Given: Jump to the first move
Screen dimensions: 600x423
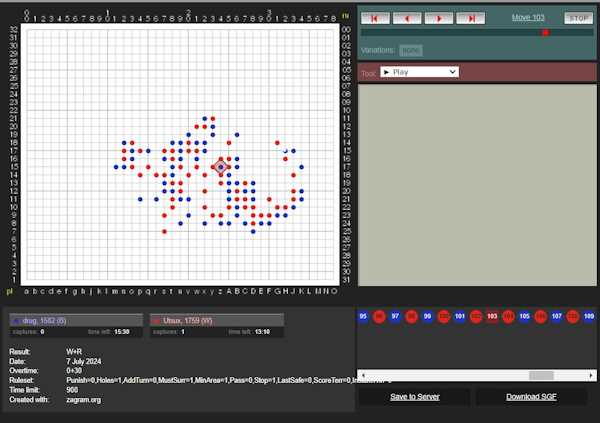Looking at the screenshot, I should pyautogui.click(x=376, y=18).
